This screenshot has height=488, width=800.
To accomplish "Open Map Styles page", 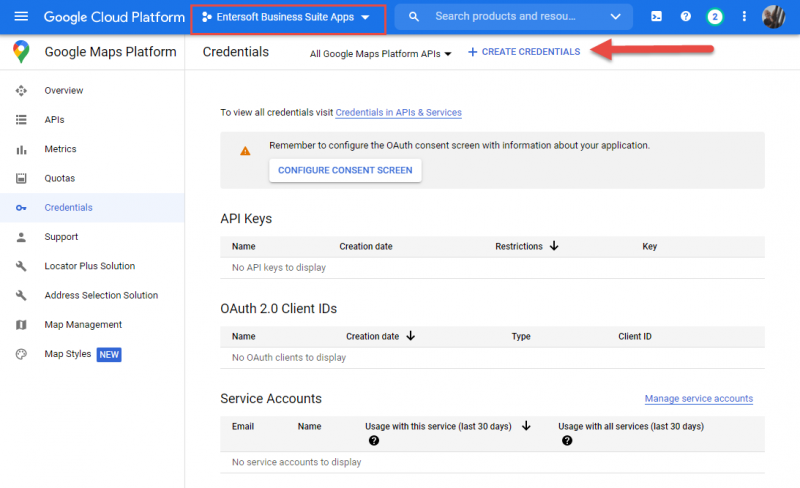I will pos(67,354).
